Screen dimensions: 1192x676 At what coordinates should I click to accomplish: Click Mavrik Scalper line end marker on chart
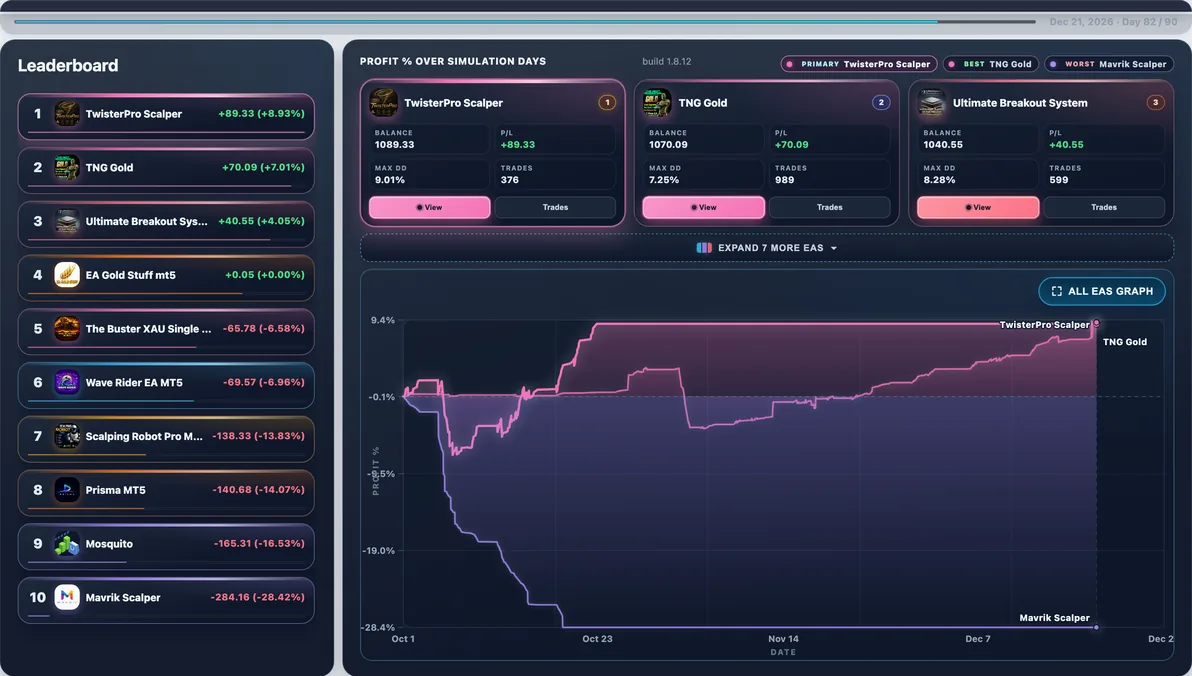coord(1095,627)
